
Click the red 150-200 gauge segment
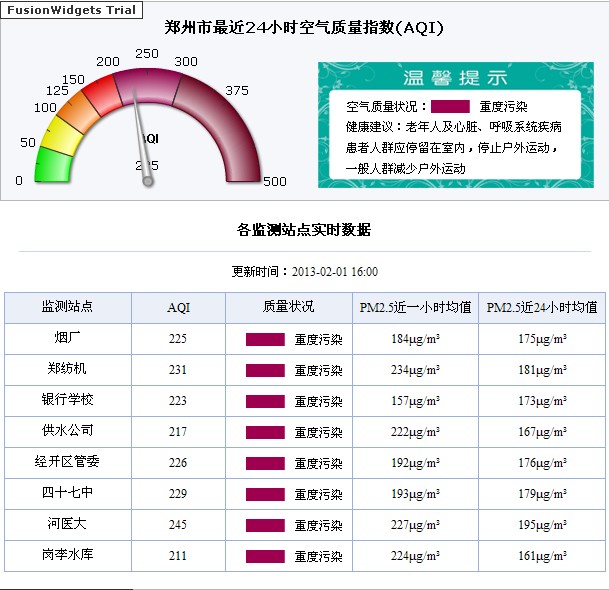(x=103, y=95)
